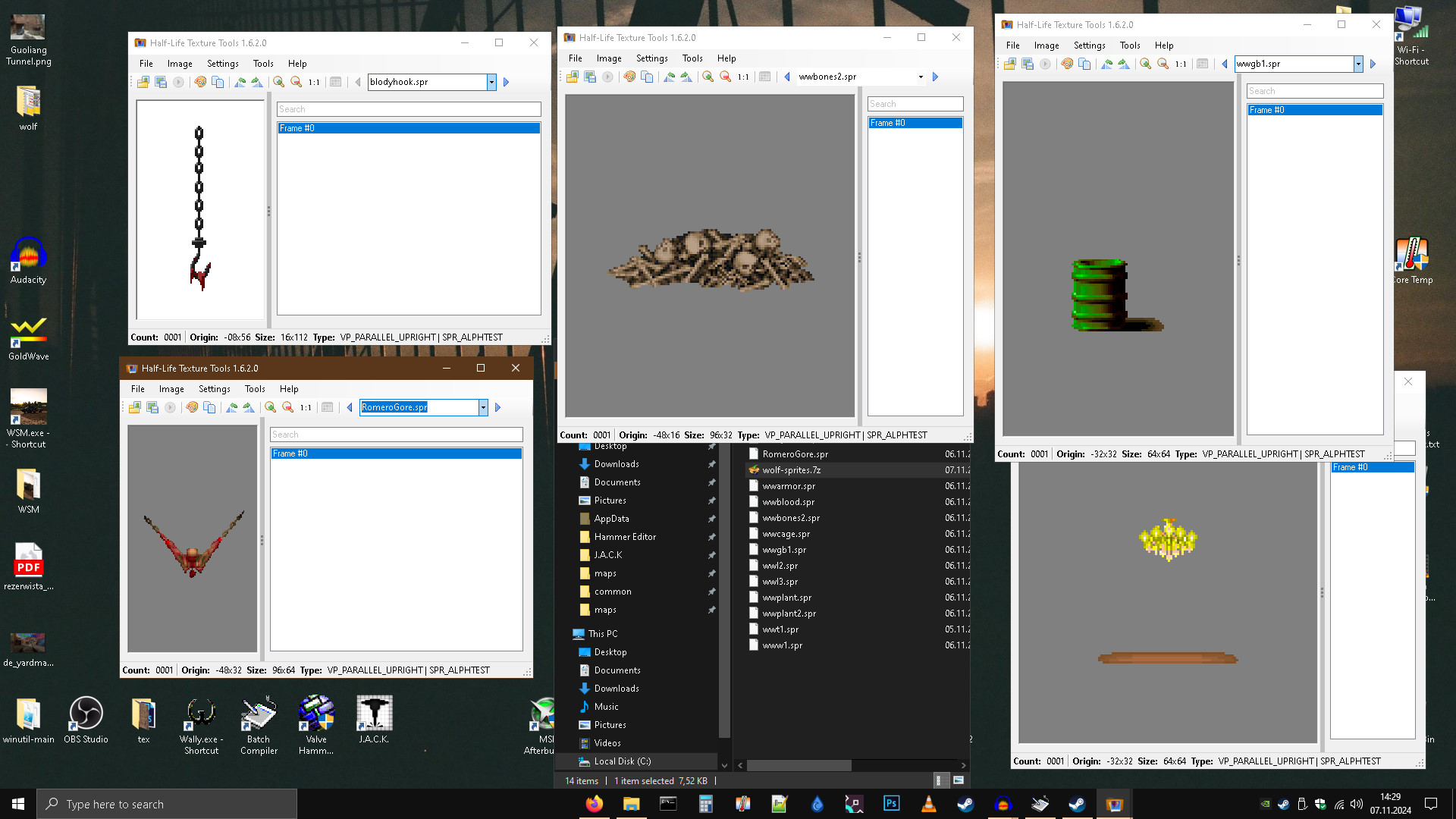Open the Tools menu in blodyhook window

(x=263, y=64)
